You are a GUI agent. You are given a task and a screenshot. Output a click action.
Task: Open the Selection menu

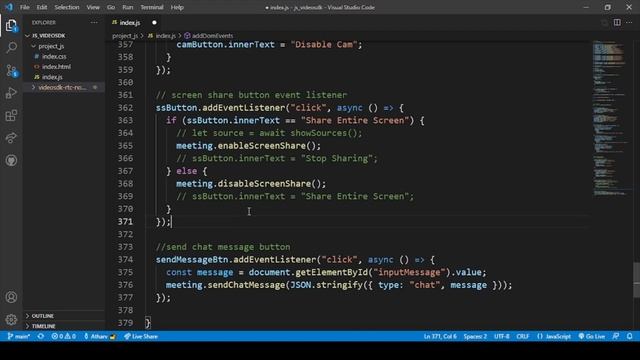click(x=67, y=7)
